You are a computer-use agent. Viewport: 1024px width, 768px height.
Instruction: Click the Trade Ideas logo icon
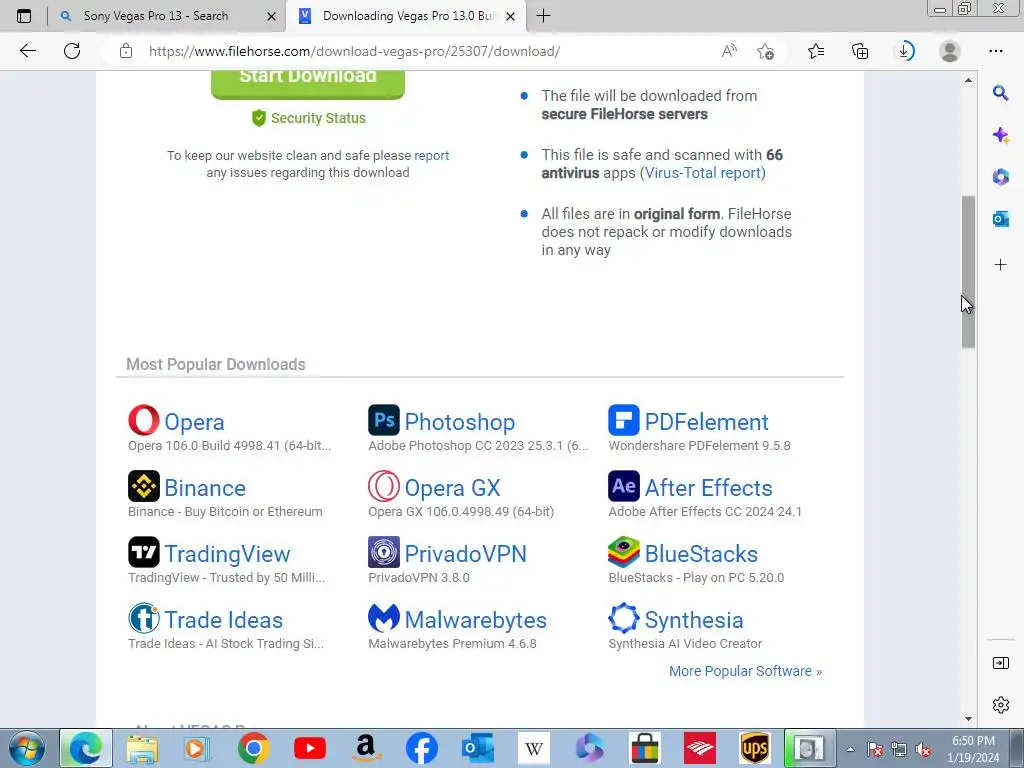point(144,618)
